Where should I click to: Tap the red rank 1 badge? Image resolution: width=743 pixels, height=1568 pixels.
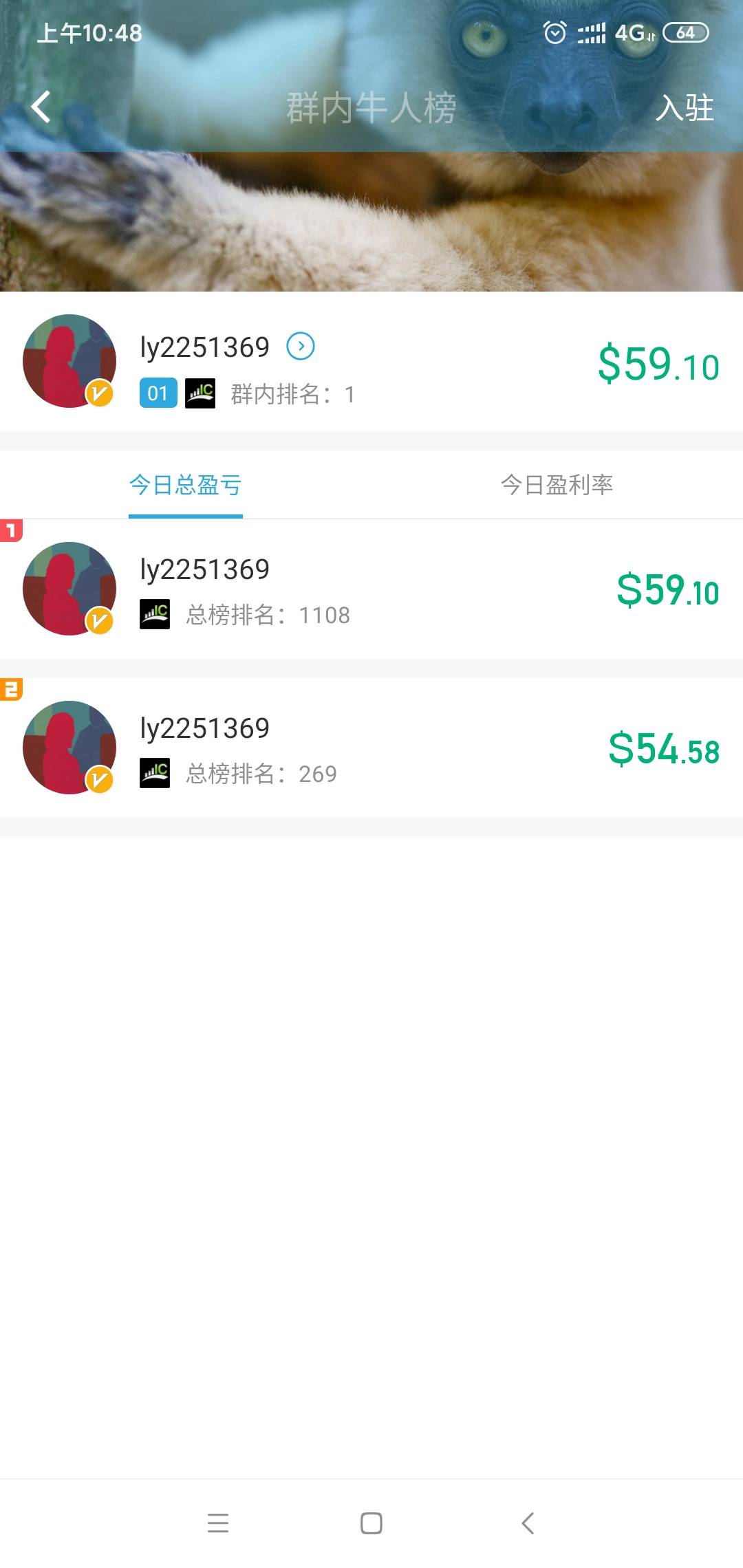click(x=11, y=530)
